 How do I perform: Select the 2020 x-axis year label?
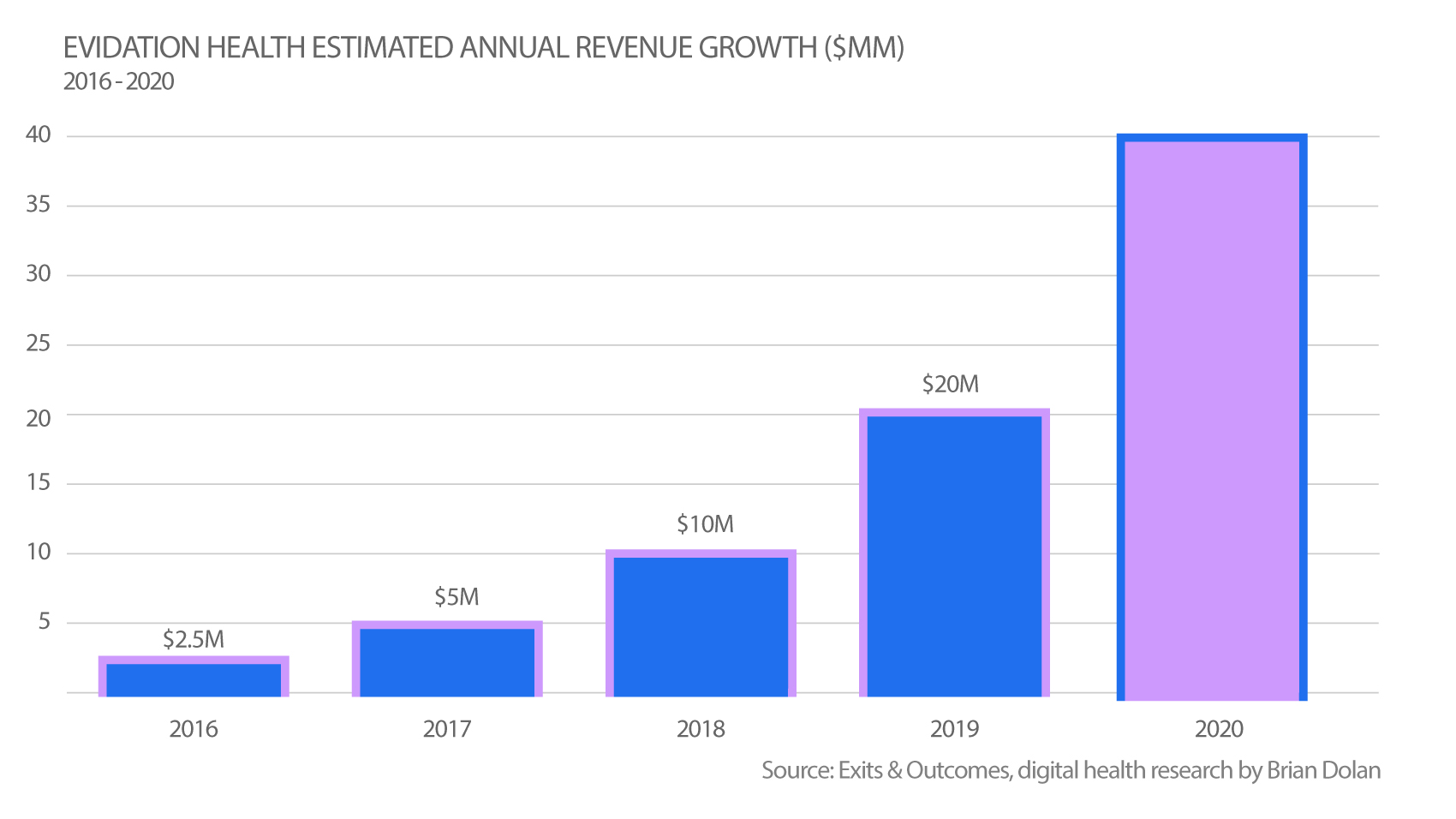click(1219, 729)
